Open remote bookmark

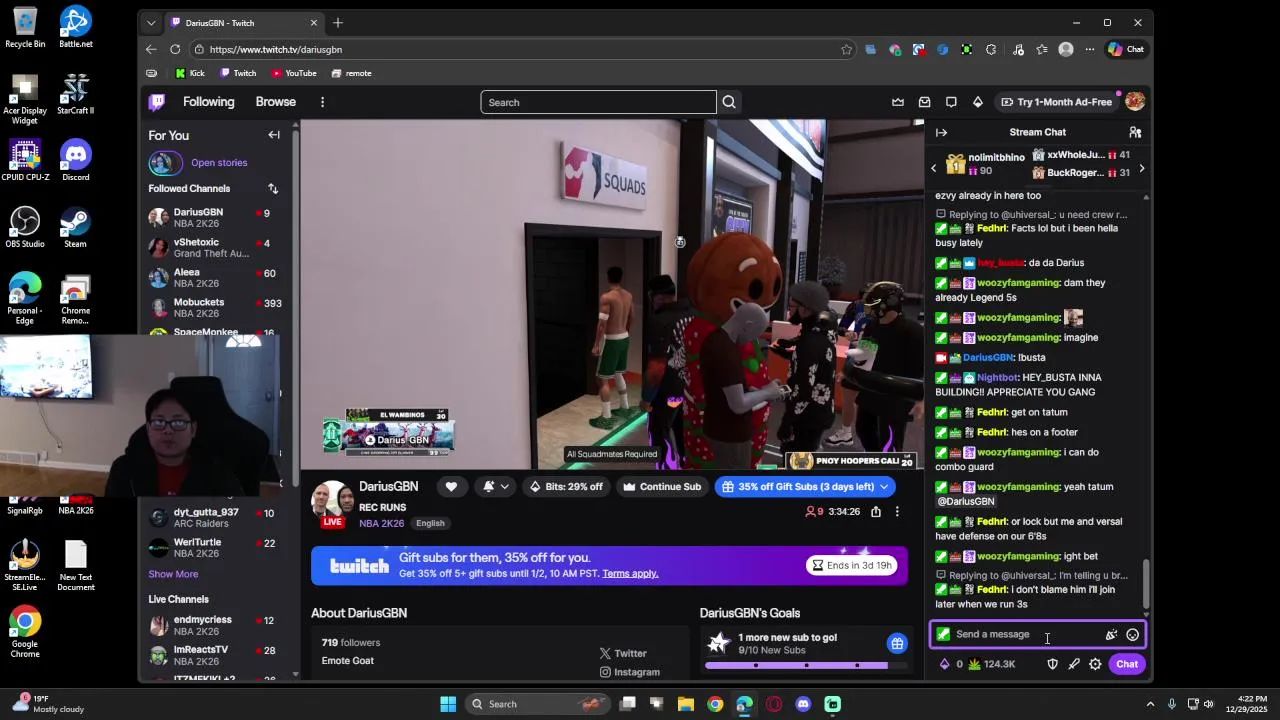(352, 73)
